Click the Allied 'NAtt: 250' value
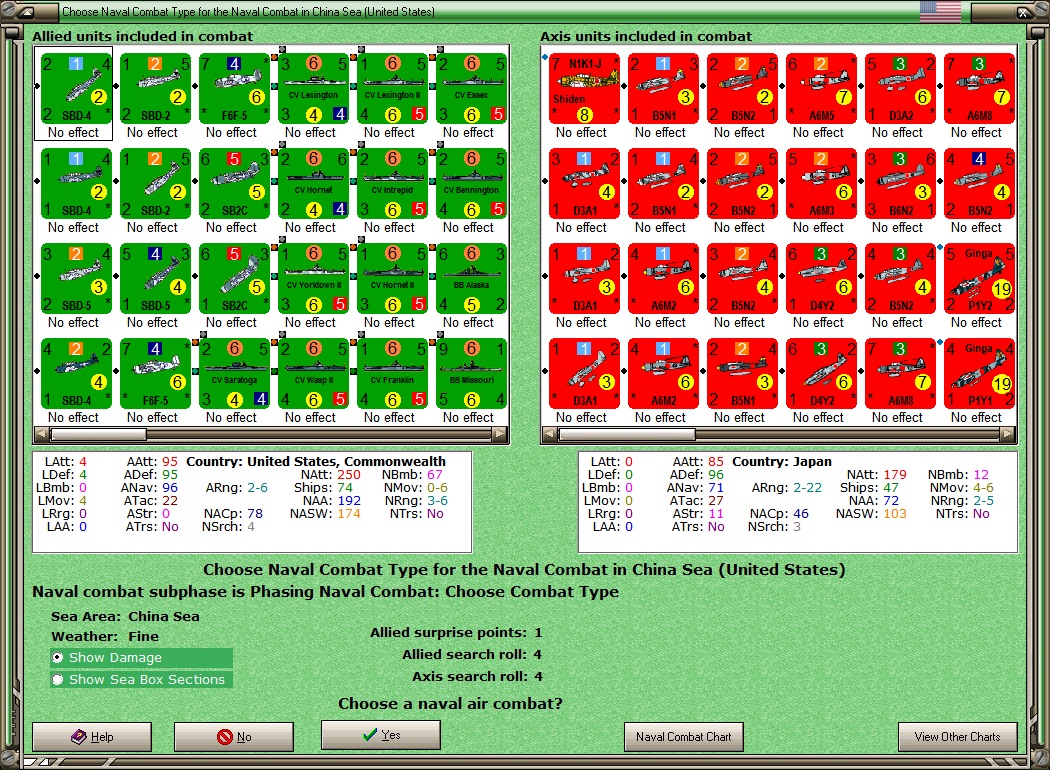Viewport: 1050px width, 770px height. (330, 475)
